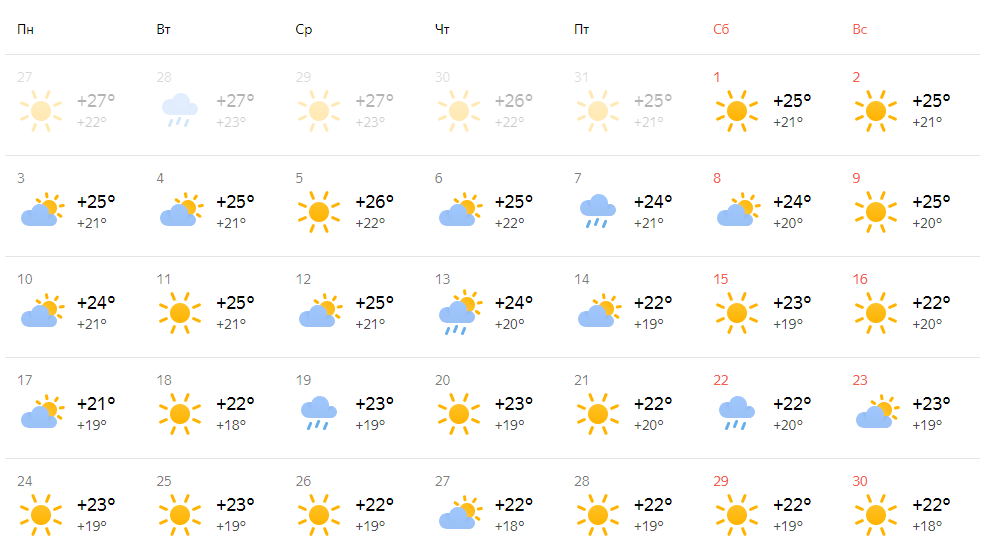Click the faded rain cloud icon on day 28
Image resolution: width=985 pixels, height=553 pixels.
click(180, 110)
